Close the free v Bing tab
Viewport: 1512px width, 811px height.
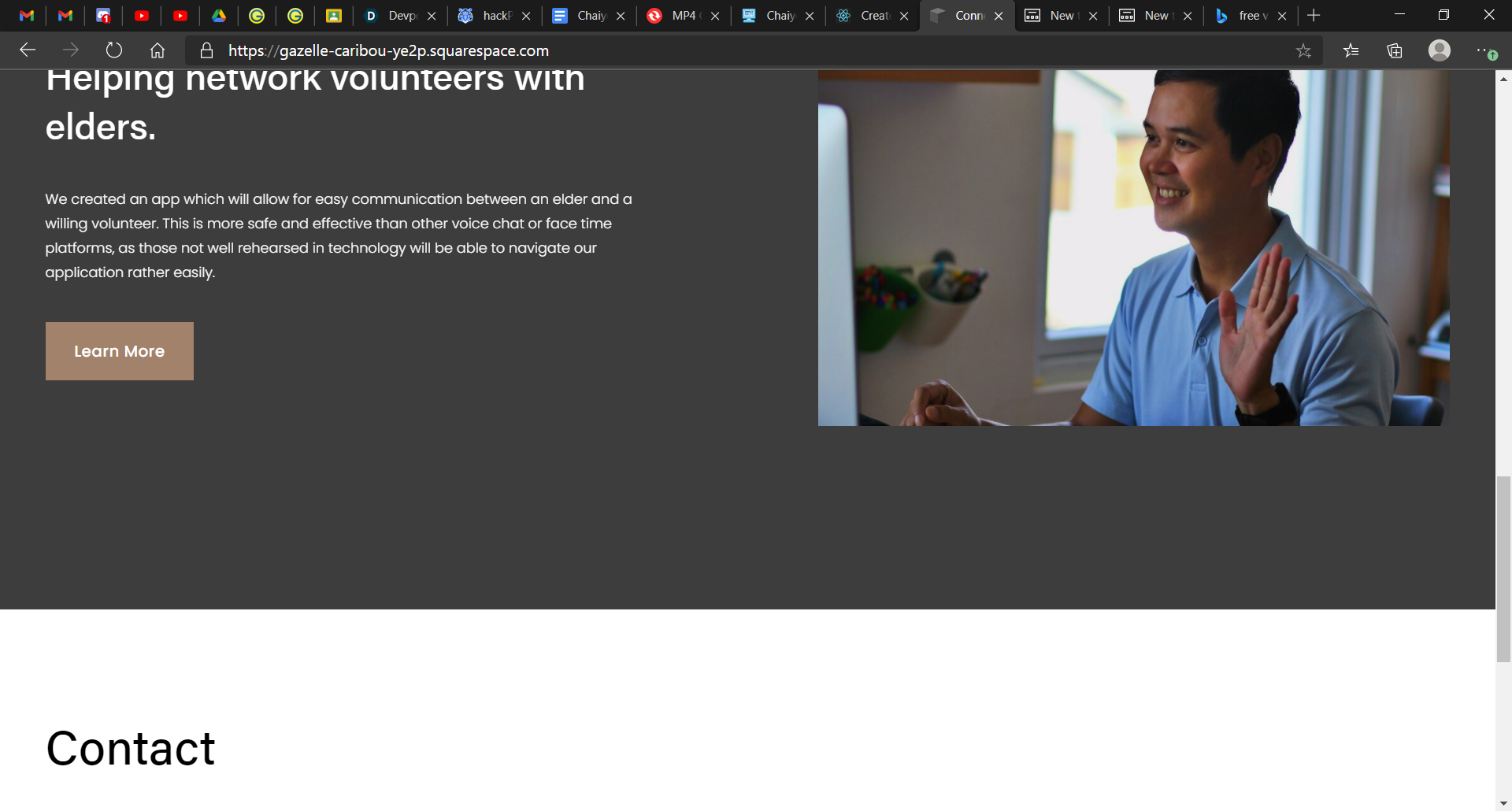1282,16
